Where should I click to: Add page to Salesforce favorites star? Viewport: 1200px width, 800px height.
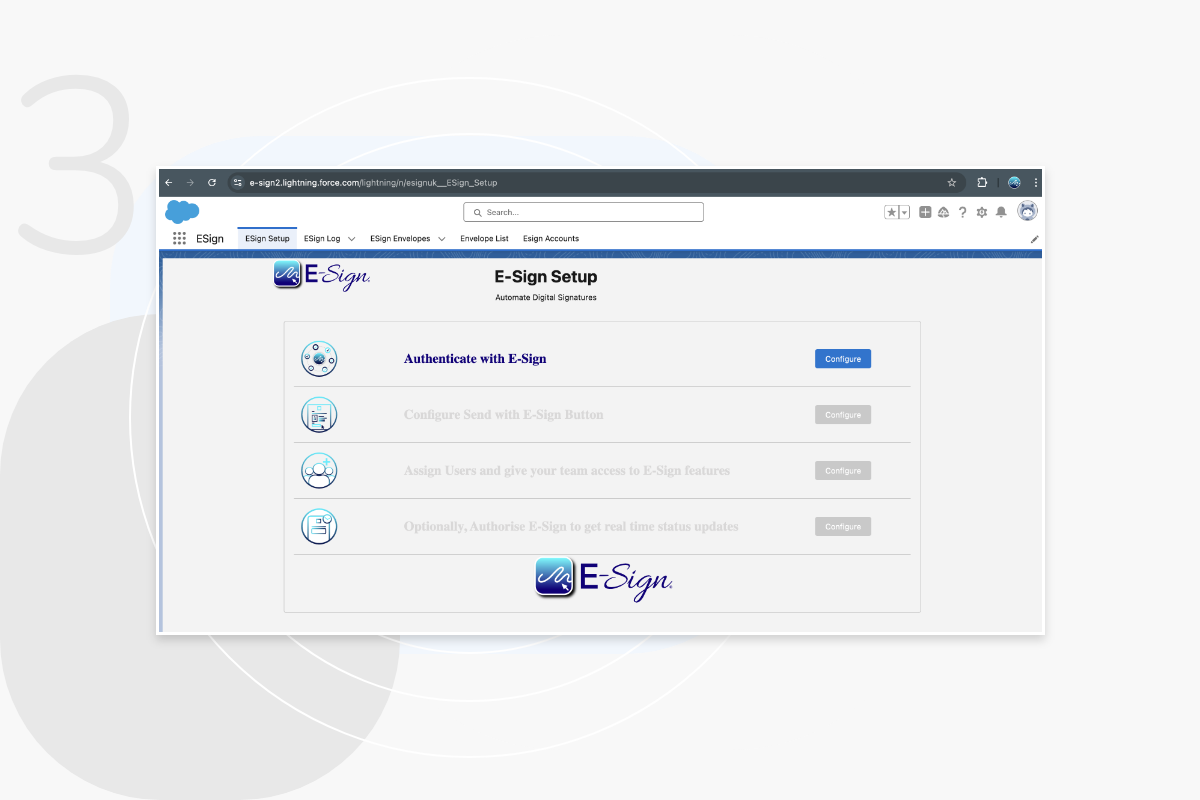coord(891,212)
